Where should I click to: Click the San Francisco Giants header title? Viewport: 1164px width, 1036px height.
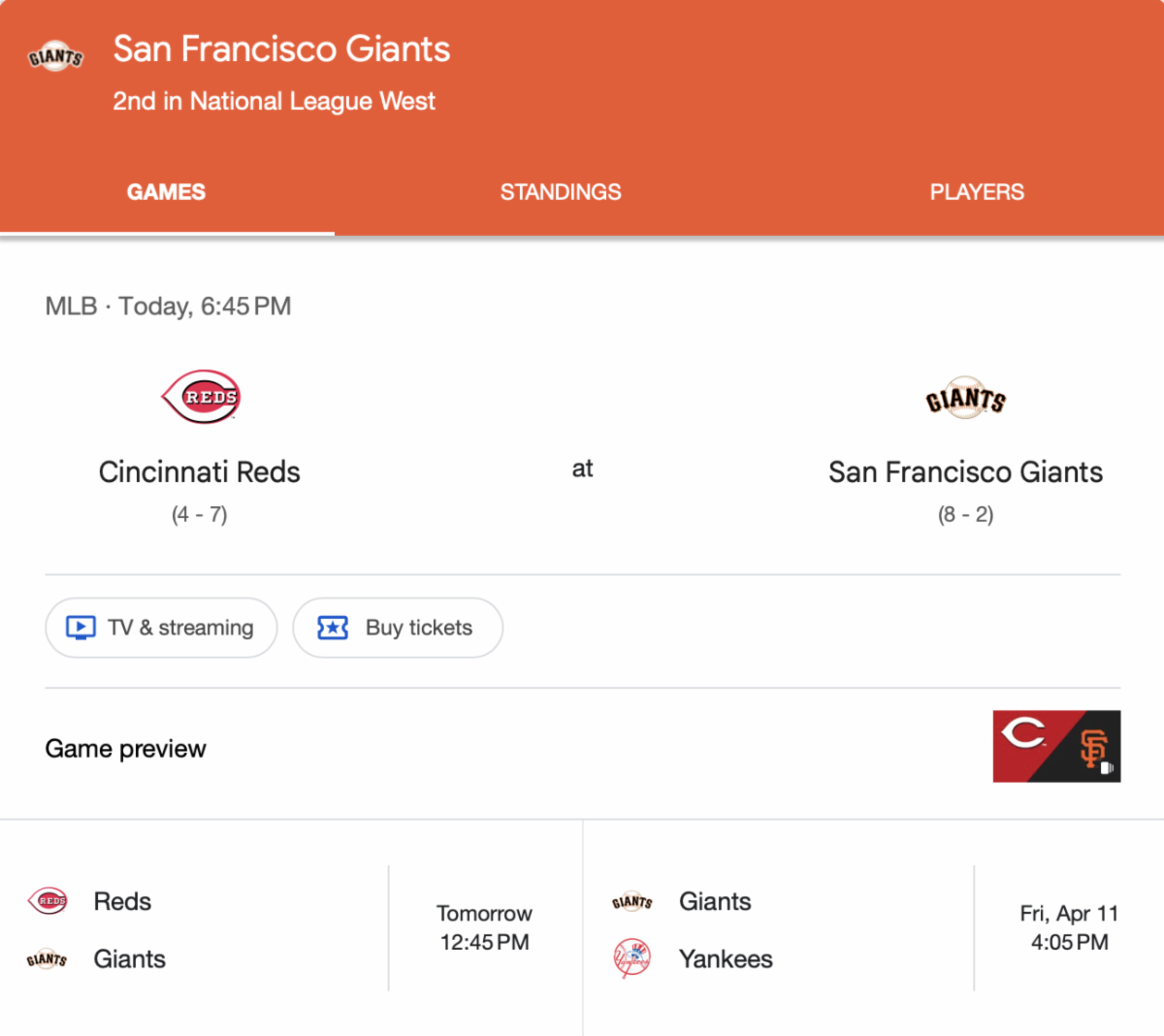click(x=281, y=49)
